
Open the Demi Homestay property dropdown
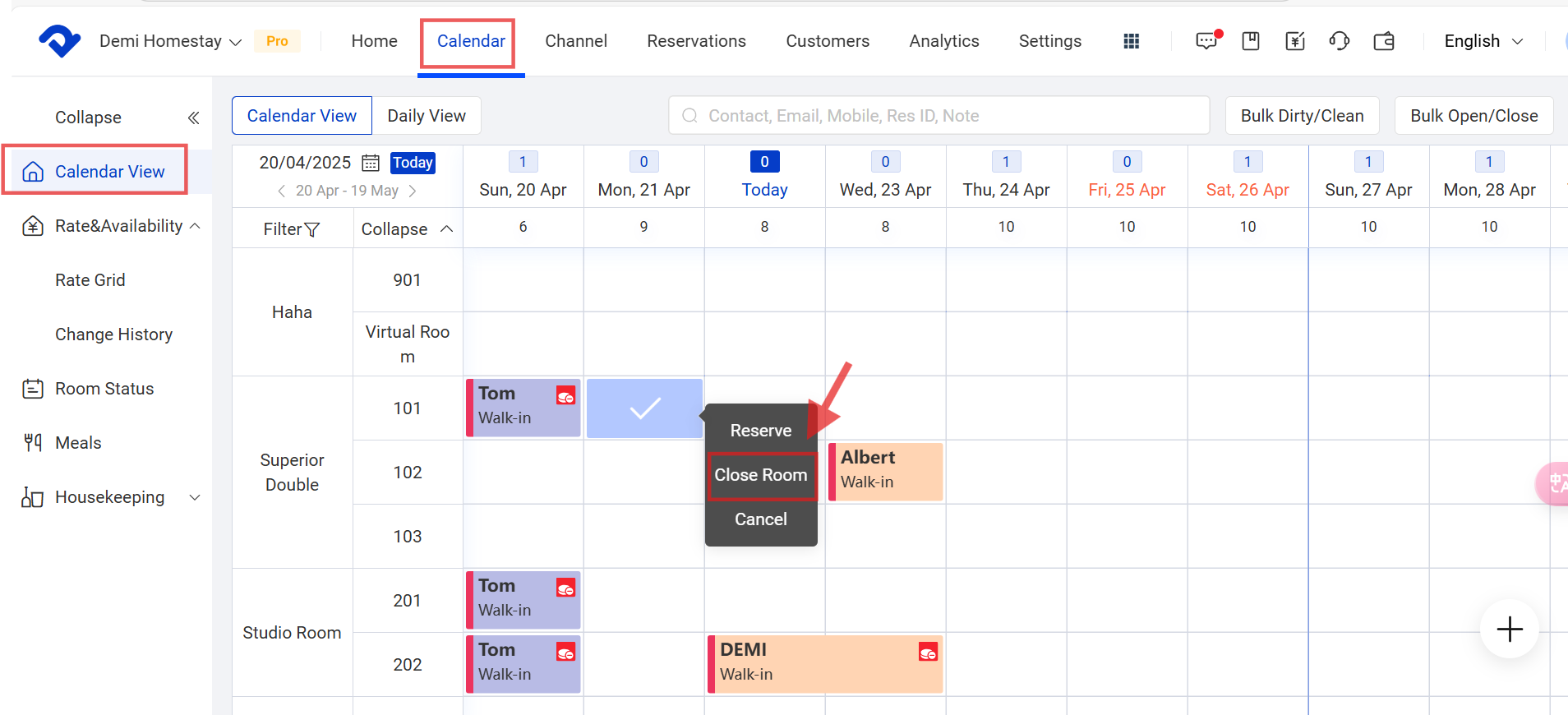click(170, 41)
